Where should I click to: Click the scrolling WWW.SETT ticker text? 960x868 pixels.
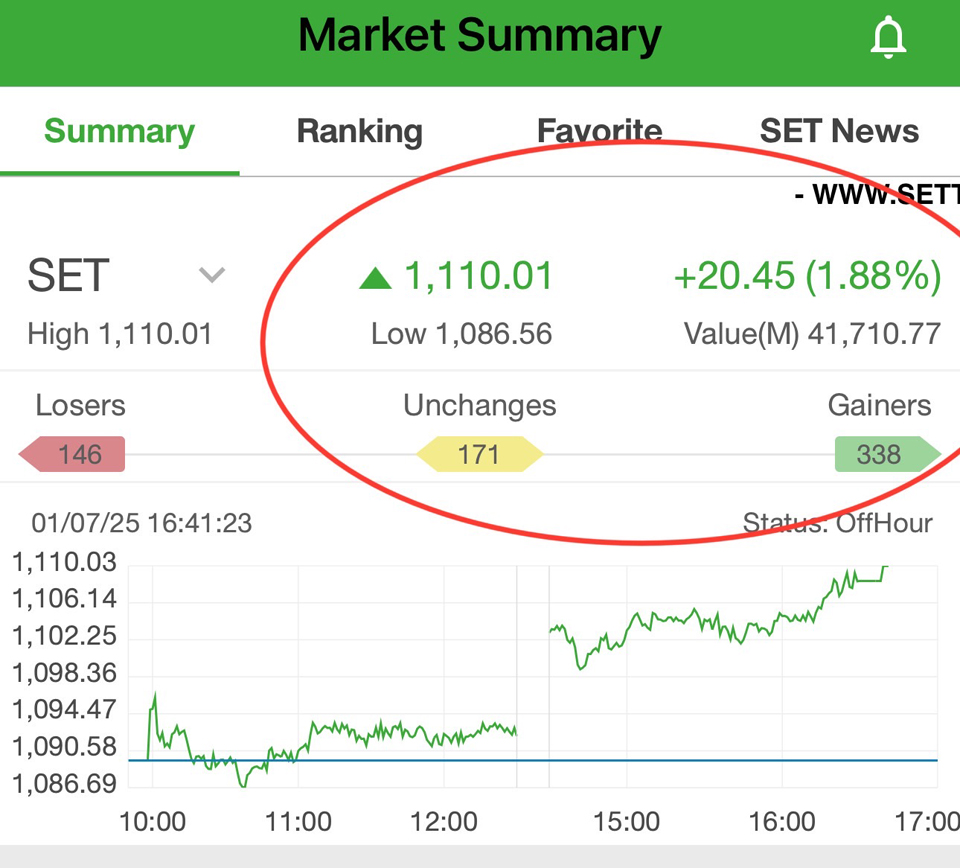point(877,195)
